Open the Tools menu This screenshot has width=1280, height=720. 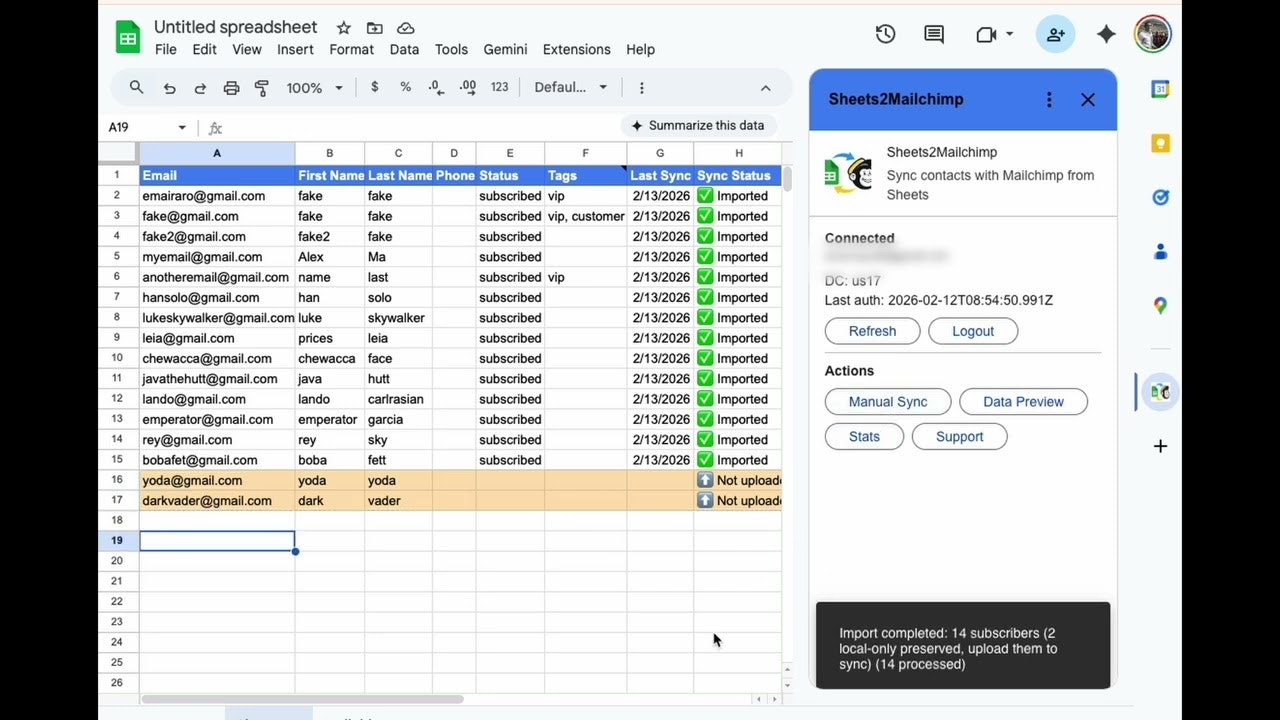(451, 49)
